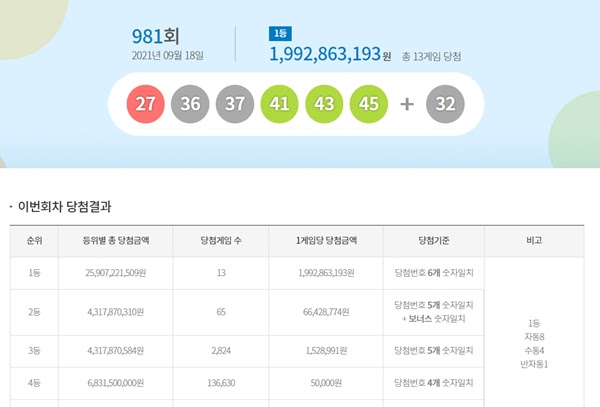600x407 pixels.
Task: Click the 1게임당 당첨금액 column header
Action: click(x=326, y=241)
